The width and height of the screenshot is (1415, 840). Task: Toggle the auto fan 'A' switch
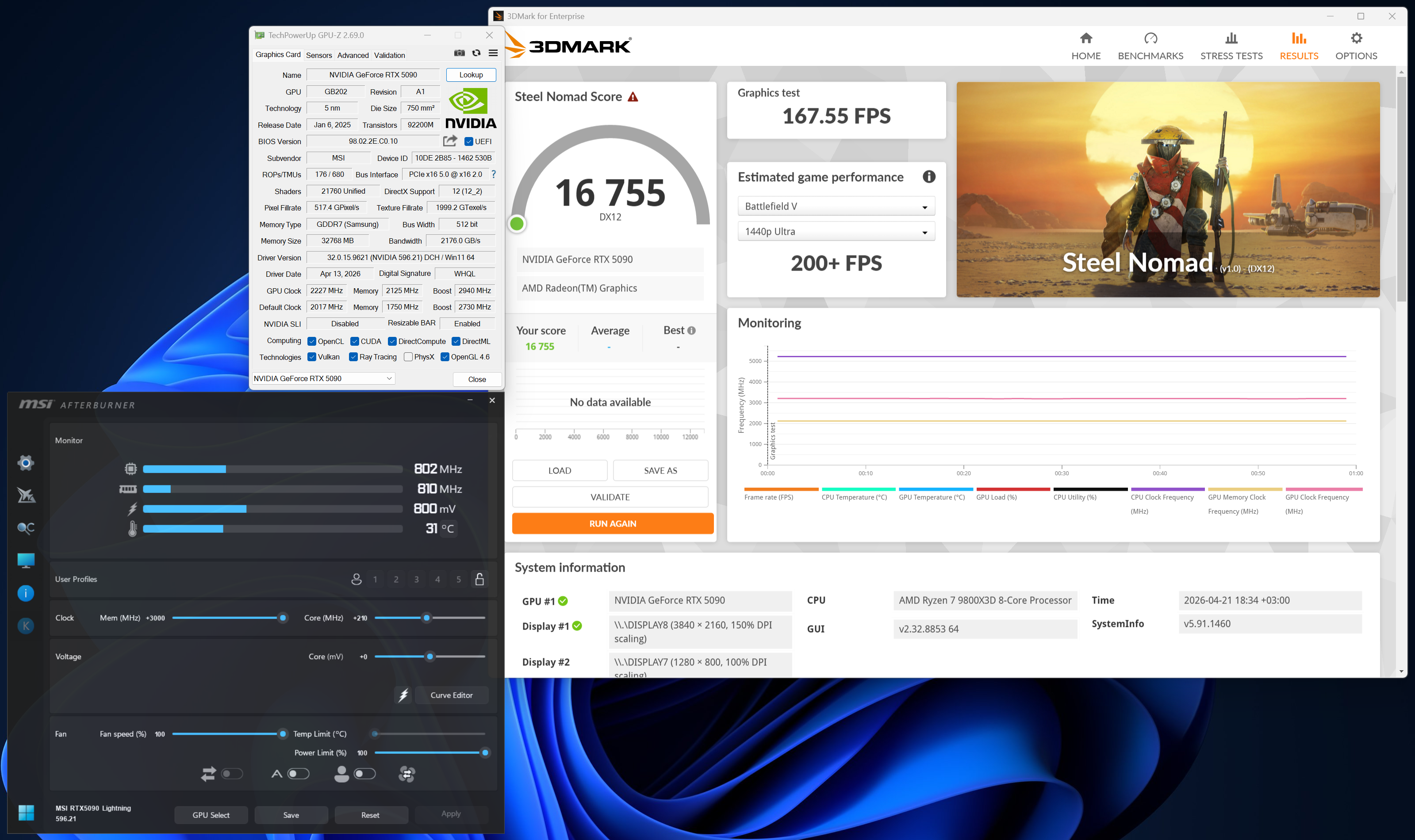click(298, 774)
